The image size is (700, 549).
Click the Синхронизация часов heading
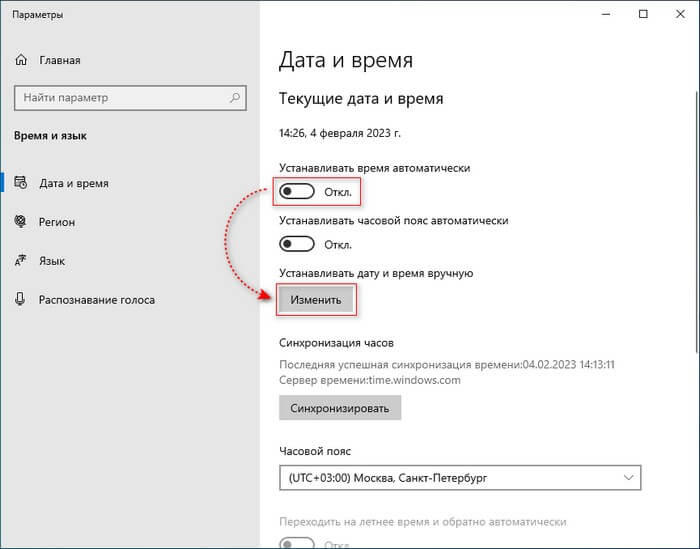pyautogui.click(x=336, y=343)
